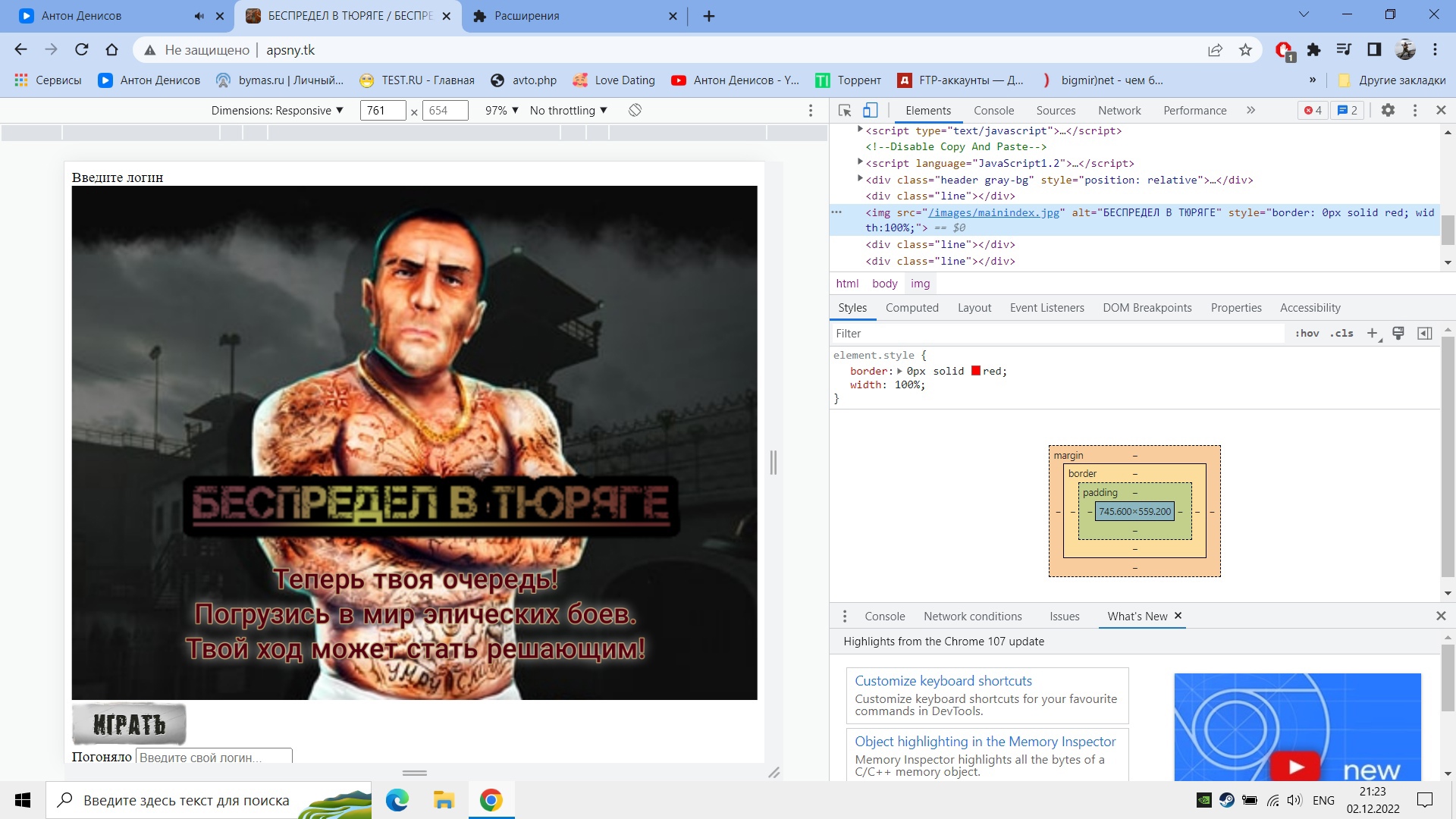This screenshot has width=1456, height=819.
Task: Click new style rule plus icon
Action: click(x=1372, y=333)
